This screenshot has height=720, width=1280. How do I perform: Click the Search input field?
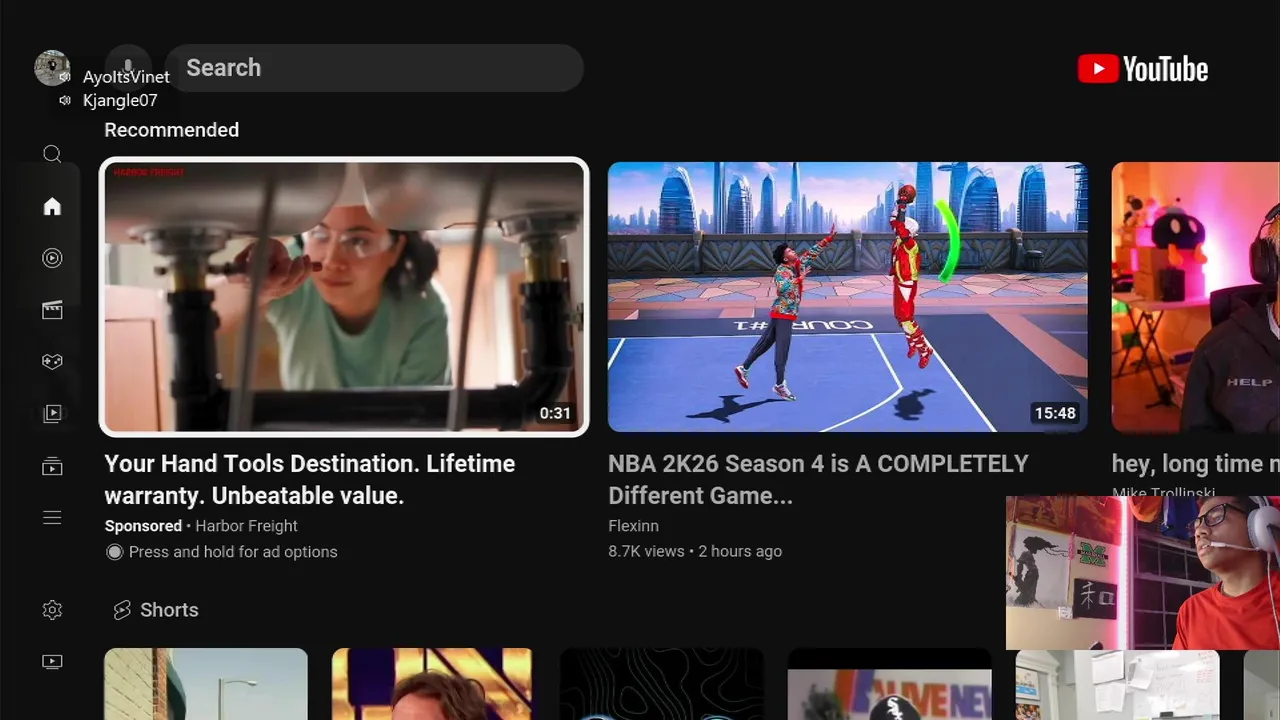(x=374, y=68)
